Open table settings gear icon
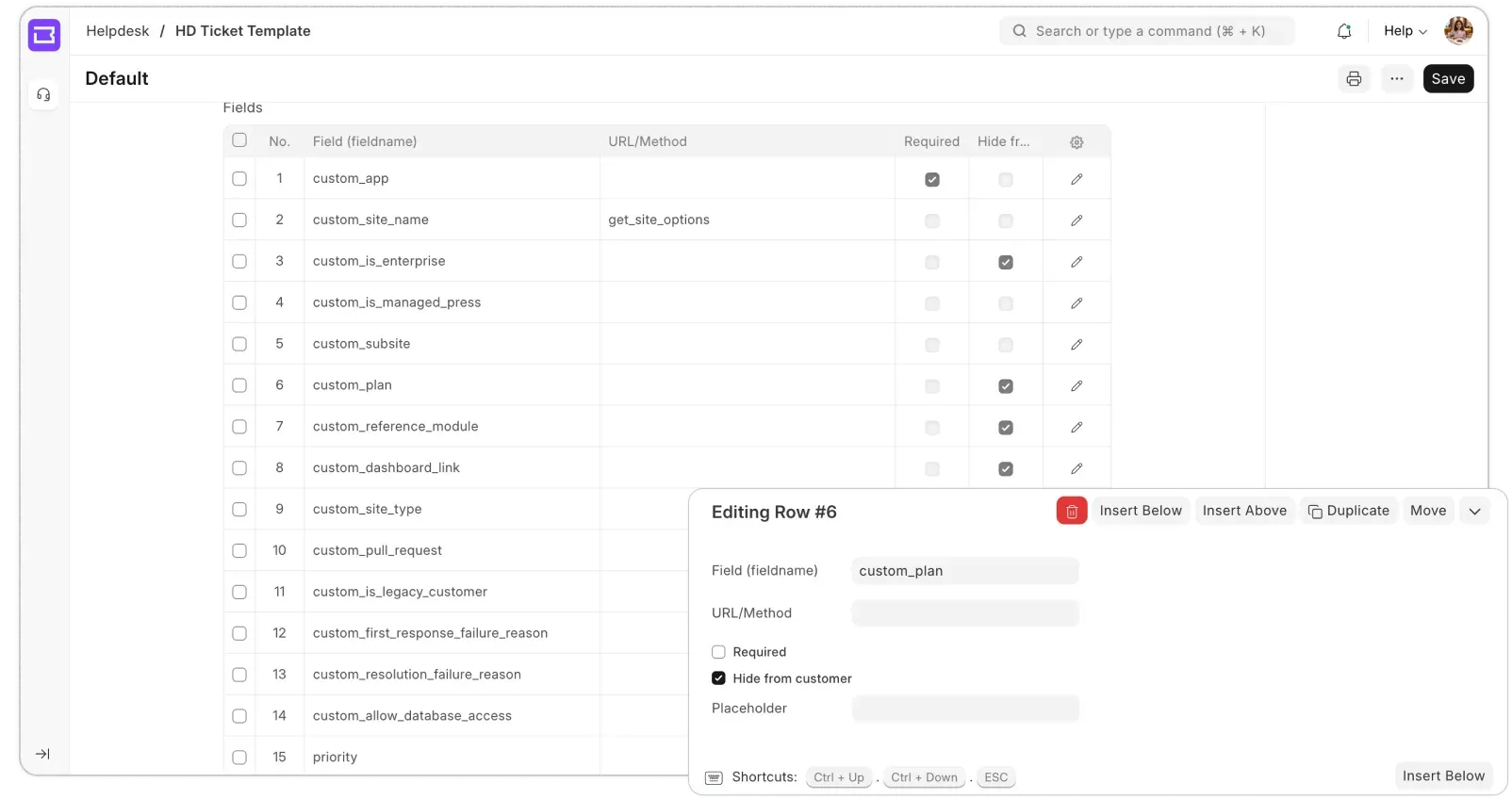Viewport: 1512px width, 799px height. pos(1076,142)
